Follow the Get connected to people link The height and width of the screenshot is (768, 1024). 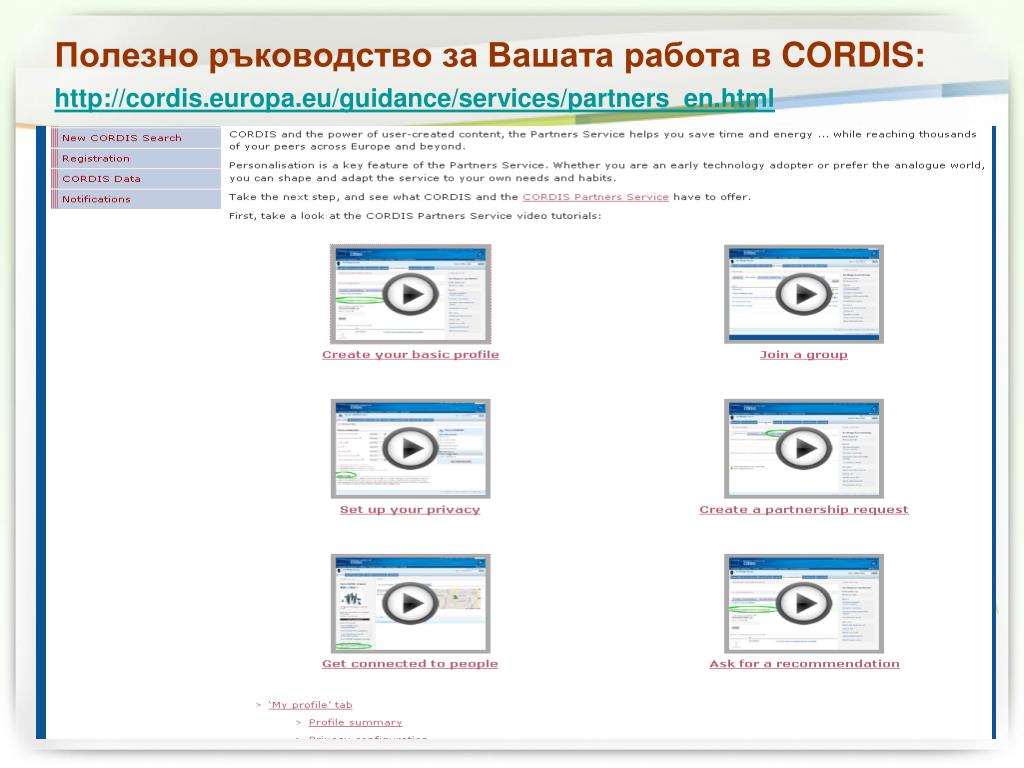(409, 664)
